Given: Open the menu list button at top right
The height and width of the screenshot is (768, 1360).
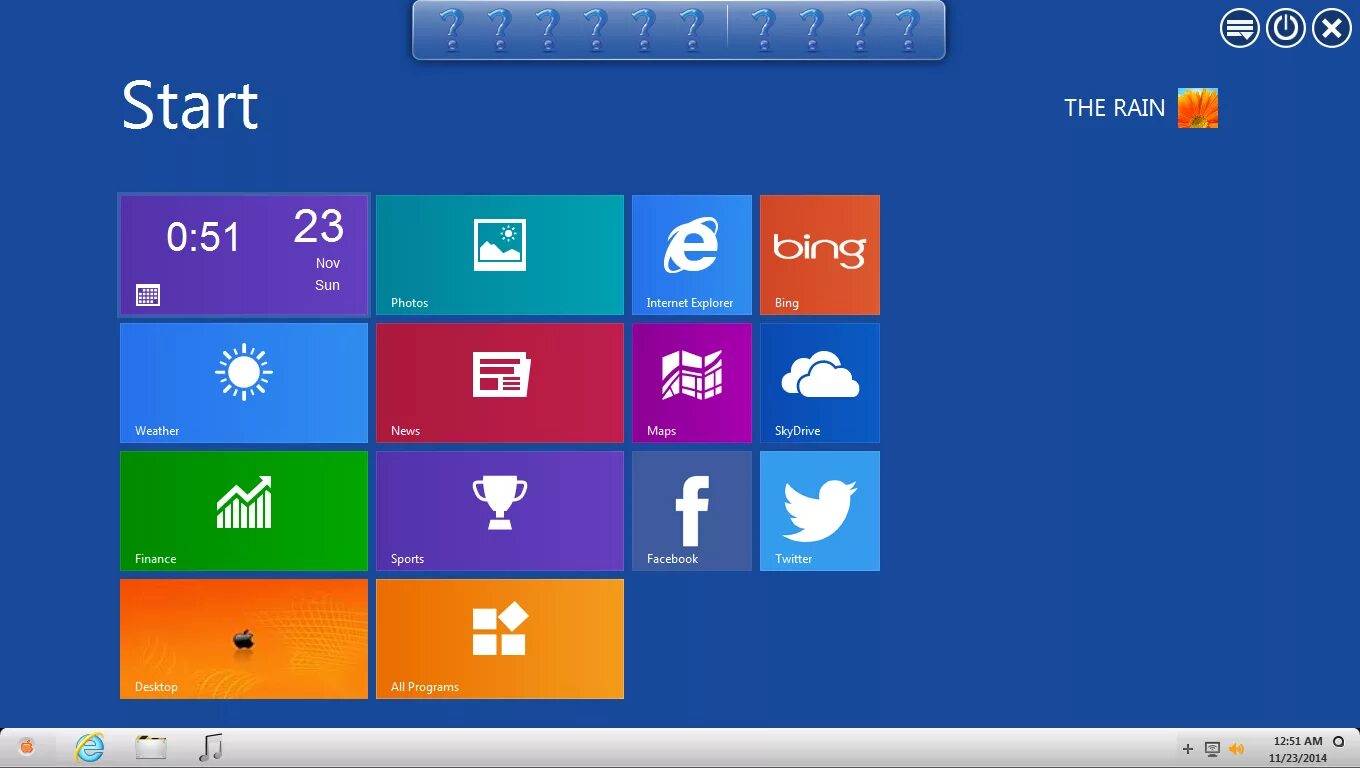Looking at the screenshot, I should (x=1240, y=28).
